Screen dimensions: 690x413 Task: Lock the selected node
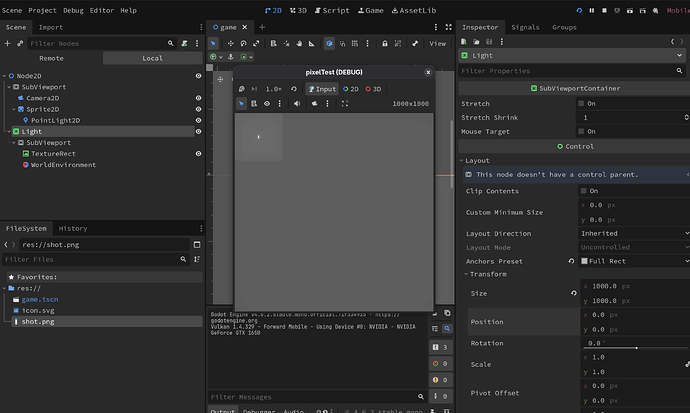click(385, 44)
